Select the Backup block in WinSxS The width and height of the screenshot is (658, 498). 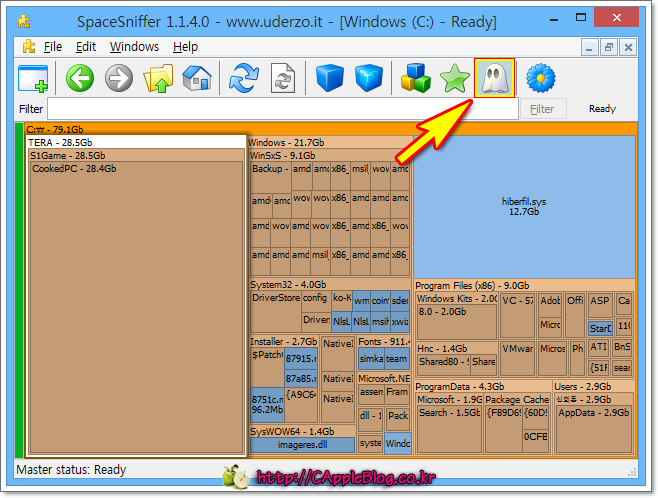(271, 178)
